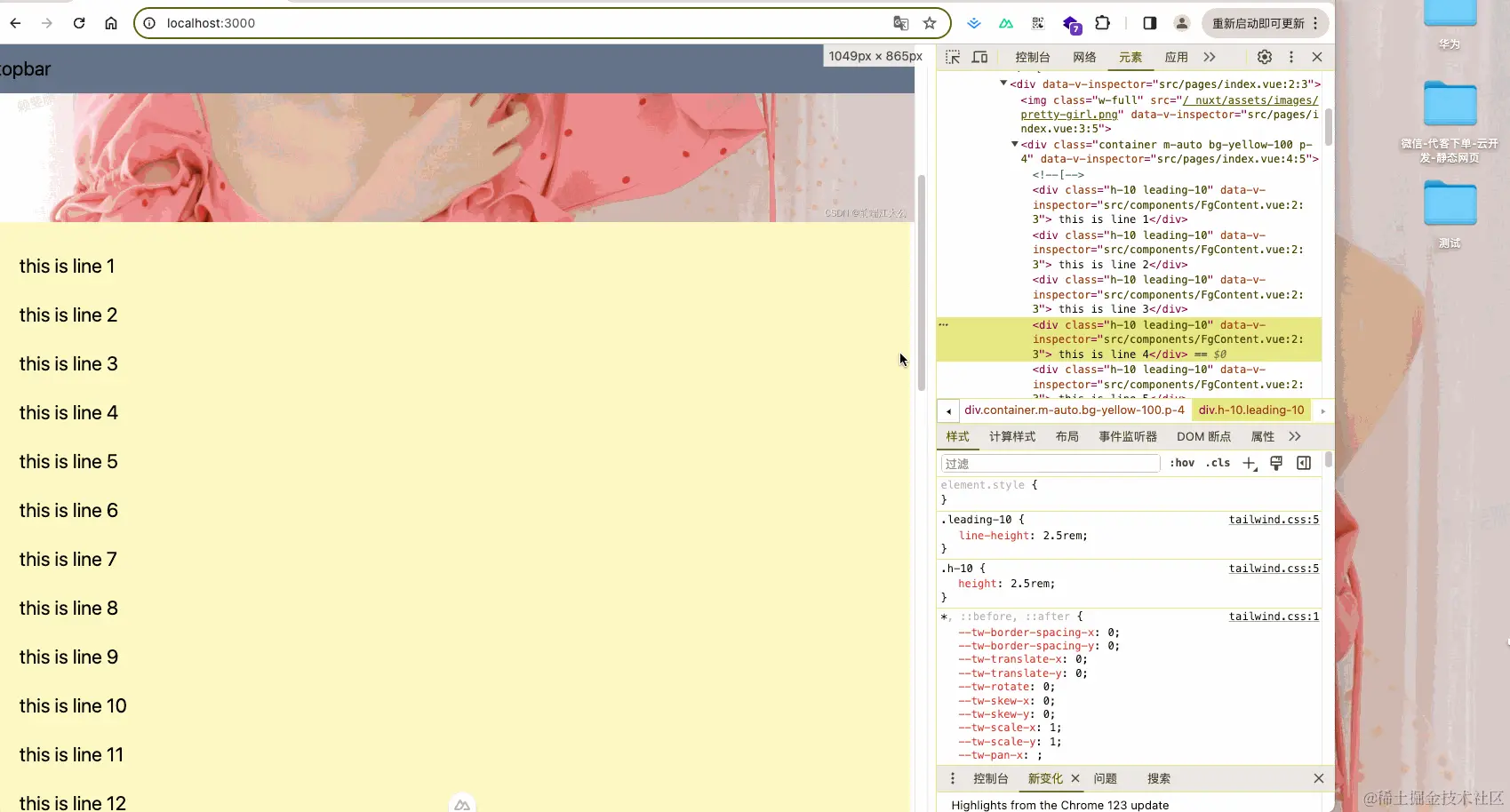Bookmark this page with the star icon
1510x812 pixels.
tap(930, 23)
